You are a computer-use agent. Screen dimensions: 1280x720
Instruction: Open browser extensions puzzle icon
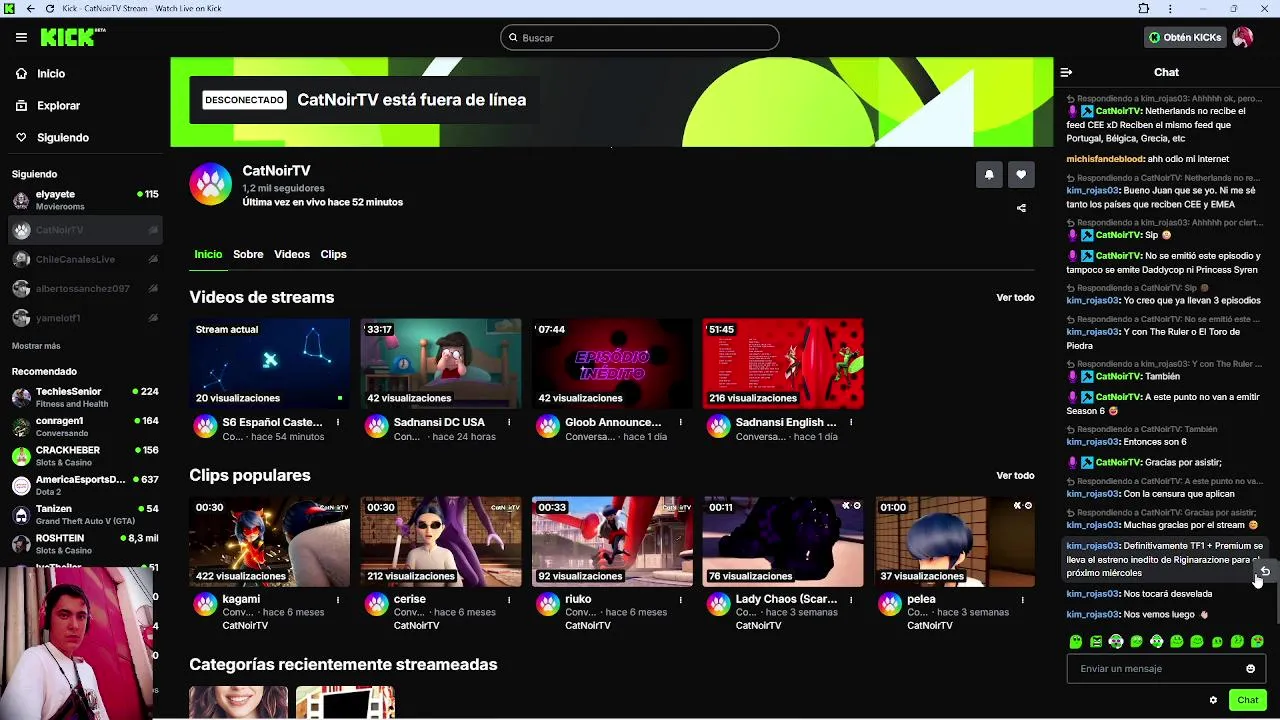[x=1144, y=8]
